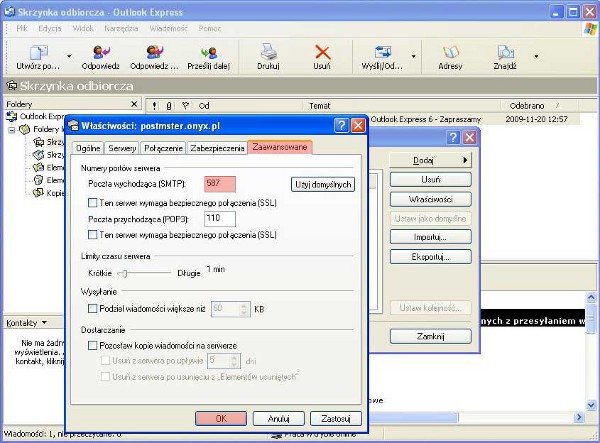Click the Znajdź search icon
The height and width of the screenshot is (443, 600).
tap(505, 52)
